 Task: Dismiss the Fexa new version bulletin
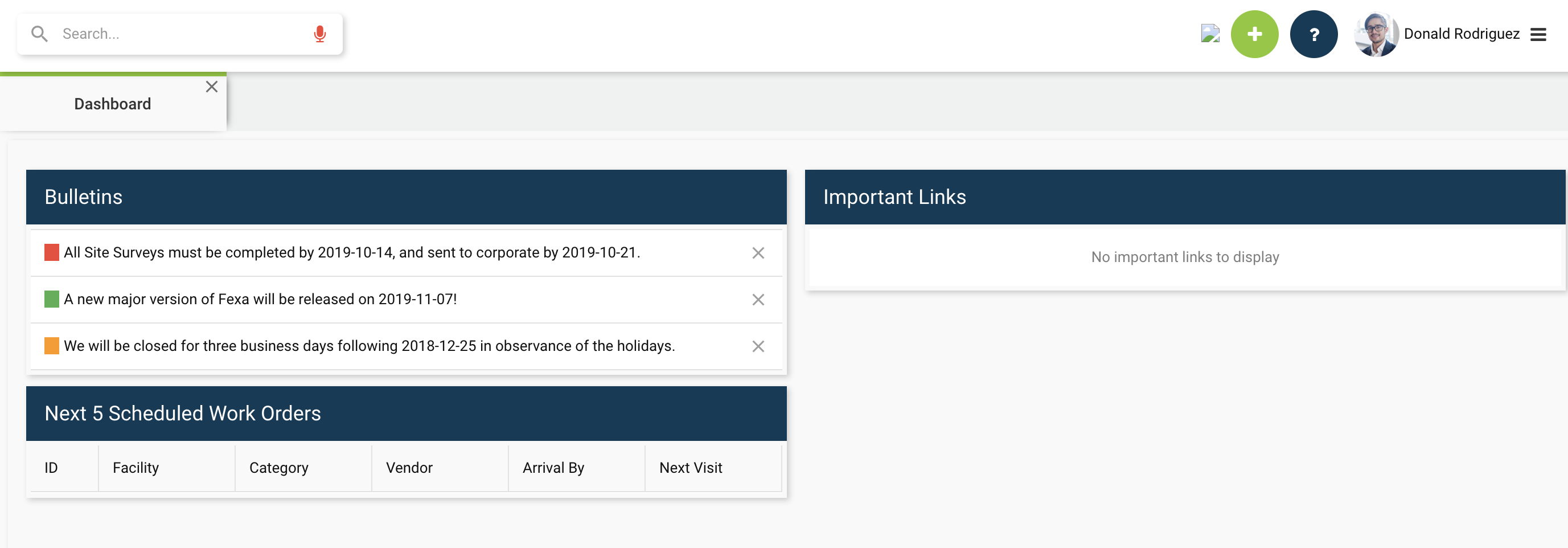(758, 300)
